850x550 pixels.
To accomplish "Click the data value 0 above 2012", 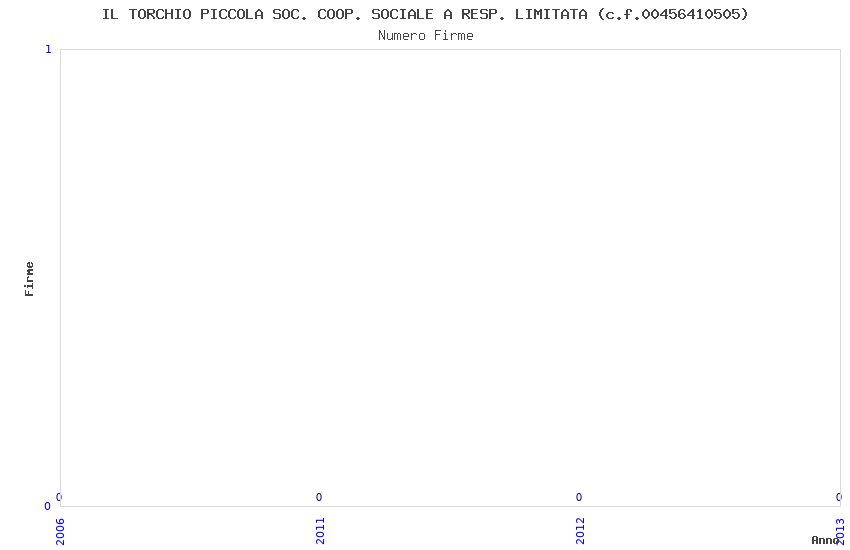I will [579, 497].
